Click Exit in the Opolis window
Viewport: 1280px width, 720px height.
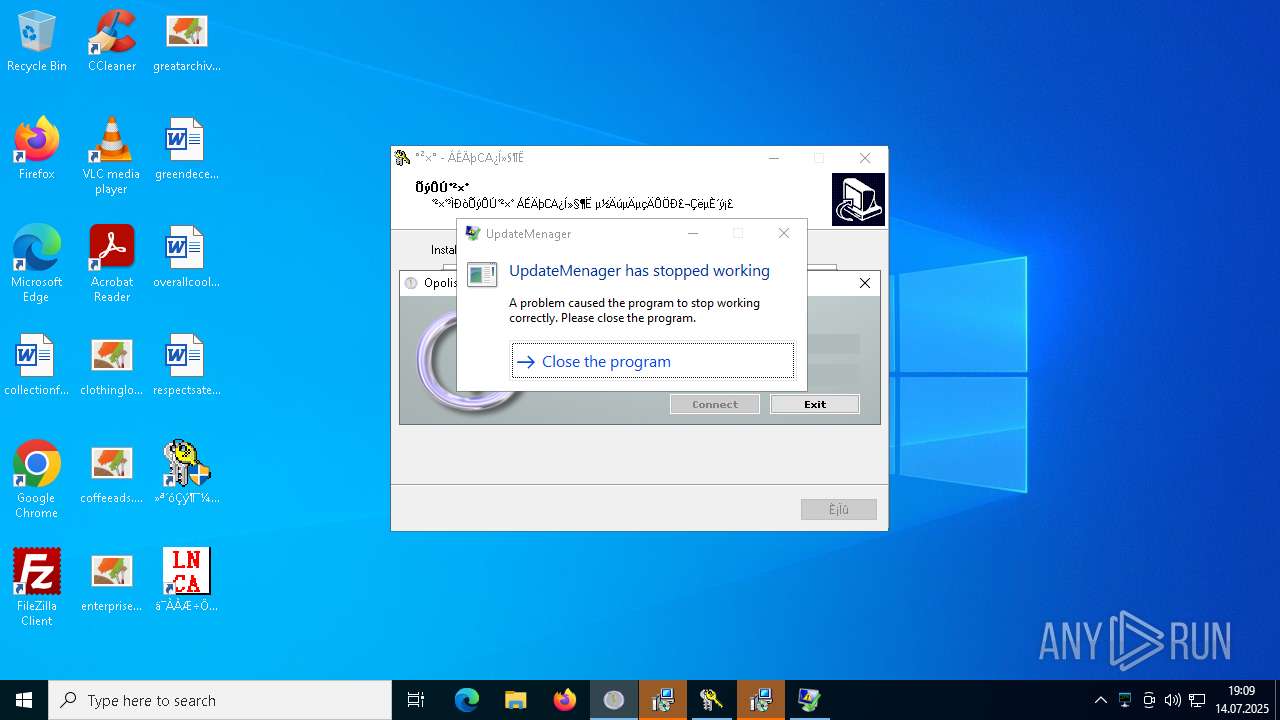click(x=815, y=404)
